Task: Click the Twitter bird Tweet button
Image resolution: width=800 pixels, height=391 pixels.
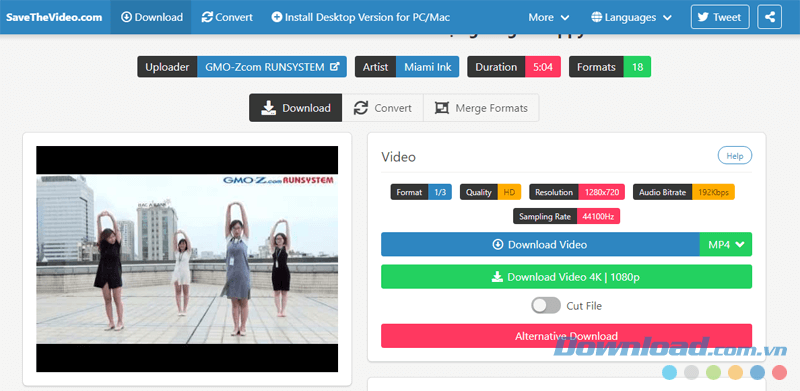Action: (720, 17)
